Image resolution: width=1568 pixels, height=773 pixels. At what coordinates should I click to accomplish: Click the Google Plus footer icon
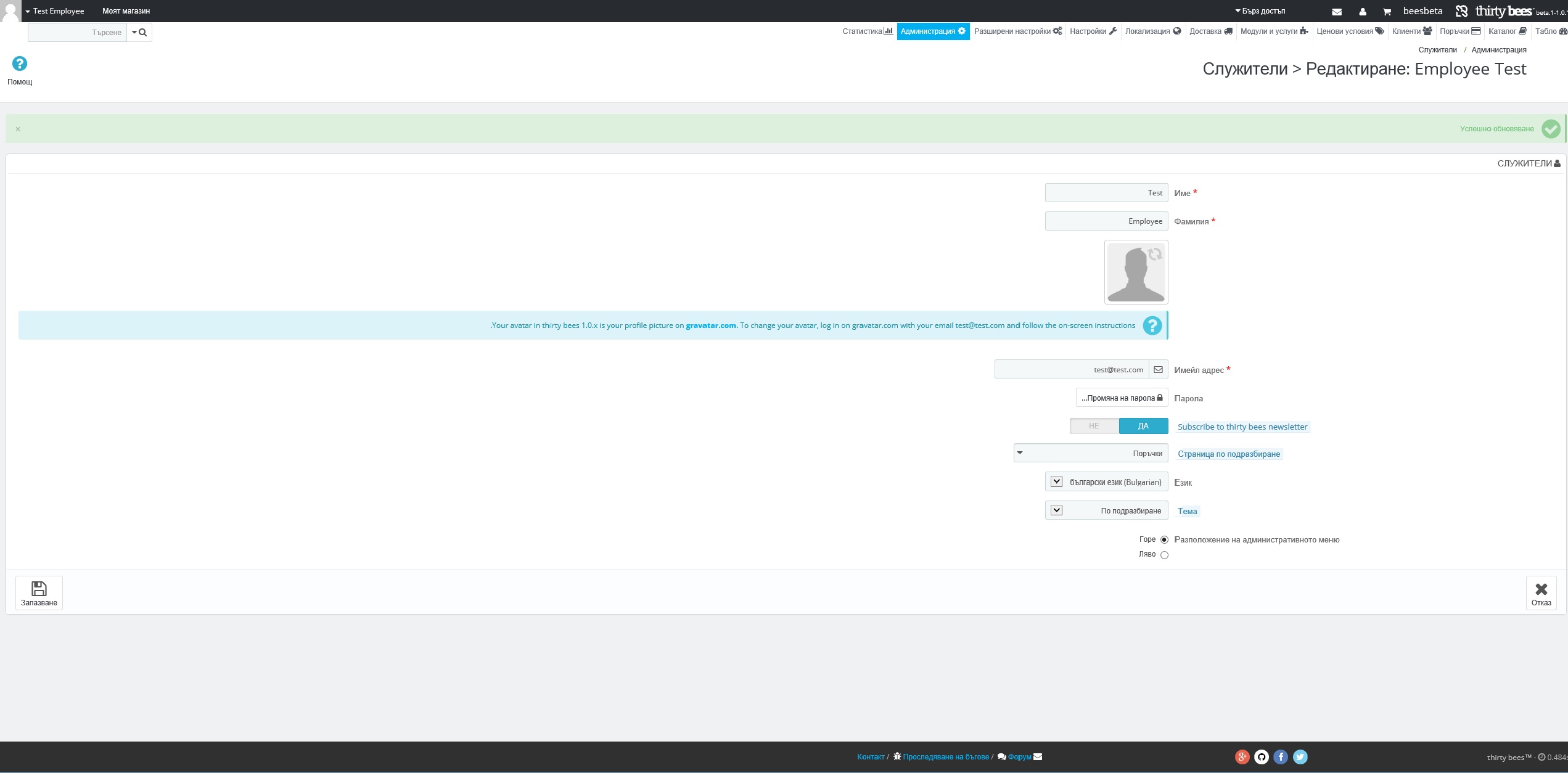1242,757
